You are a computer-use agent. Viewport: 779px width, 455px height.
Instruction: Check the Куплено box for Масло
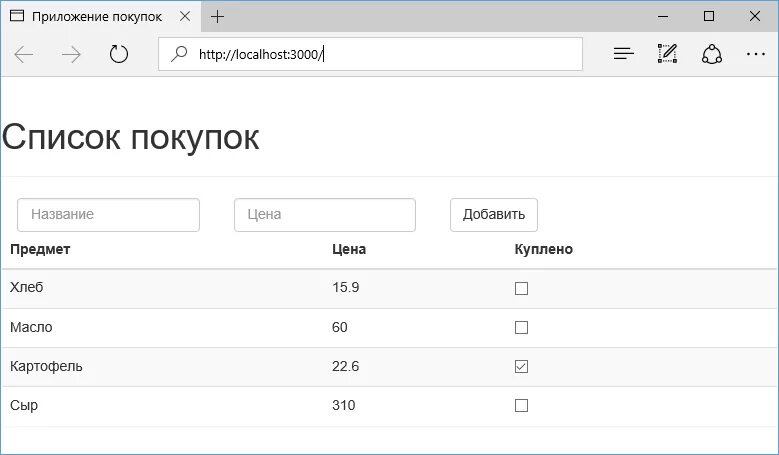521,327
